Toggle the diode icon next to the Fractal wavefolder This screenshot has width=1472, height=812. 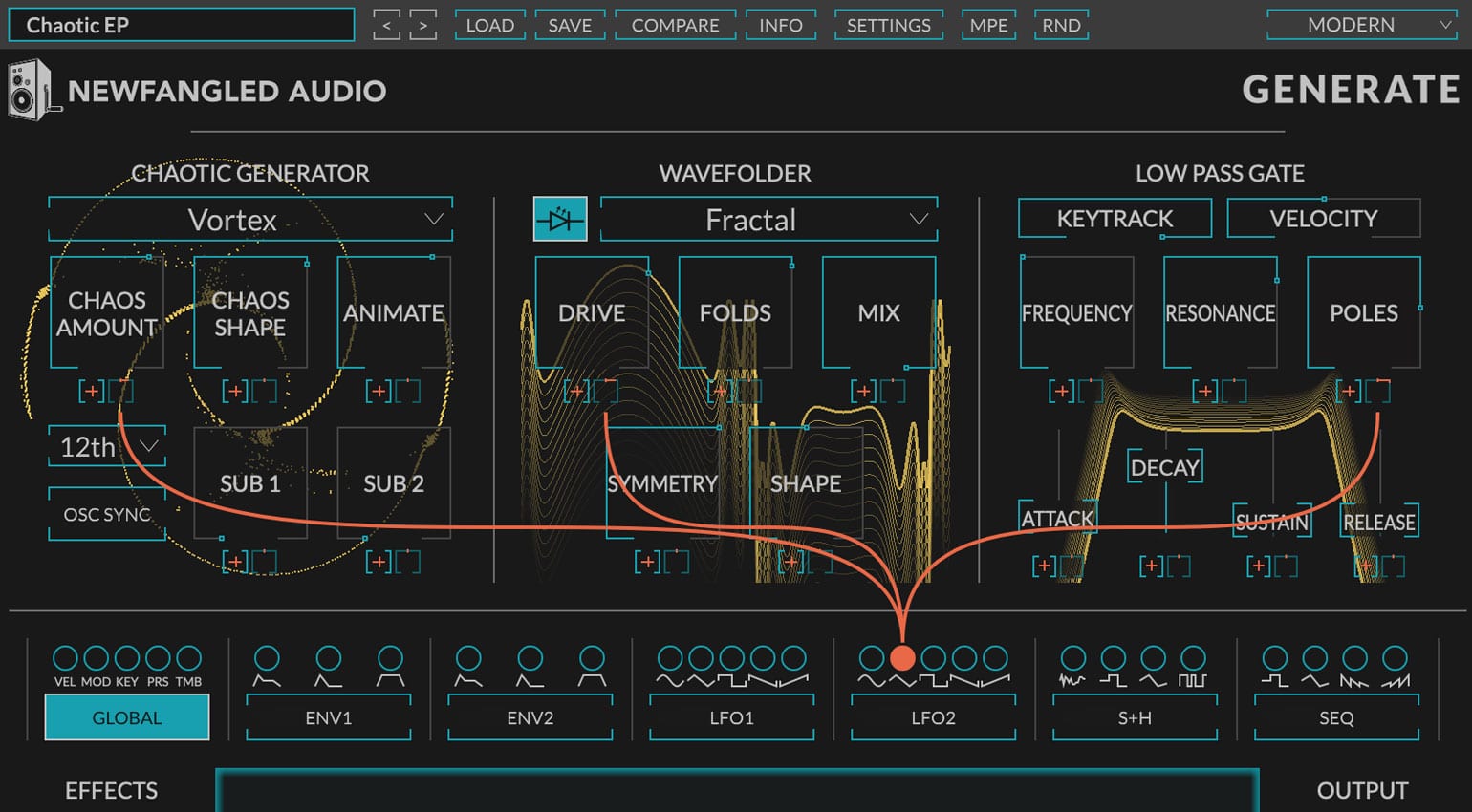pos(561,219)
